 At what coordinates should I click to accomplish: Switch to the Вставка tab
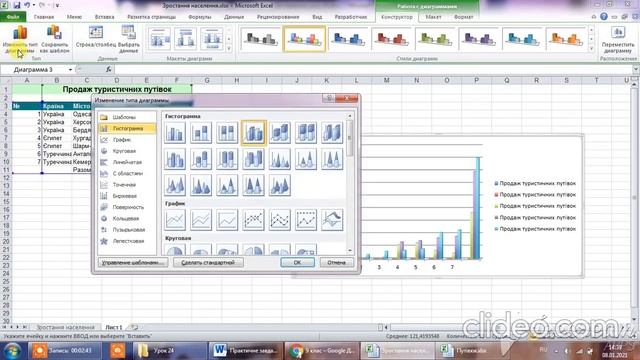point(104,17)
